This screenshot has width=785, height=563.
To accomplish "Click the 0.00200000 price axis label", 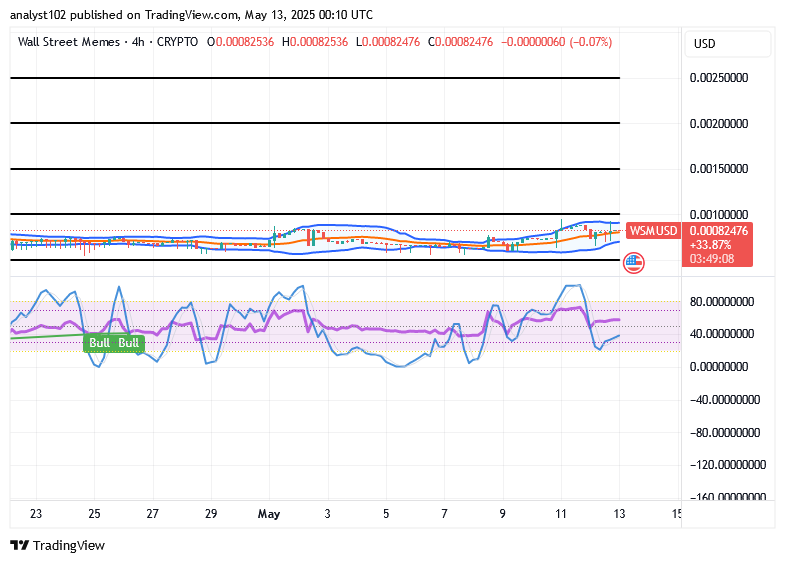I will point(719,124).
